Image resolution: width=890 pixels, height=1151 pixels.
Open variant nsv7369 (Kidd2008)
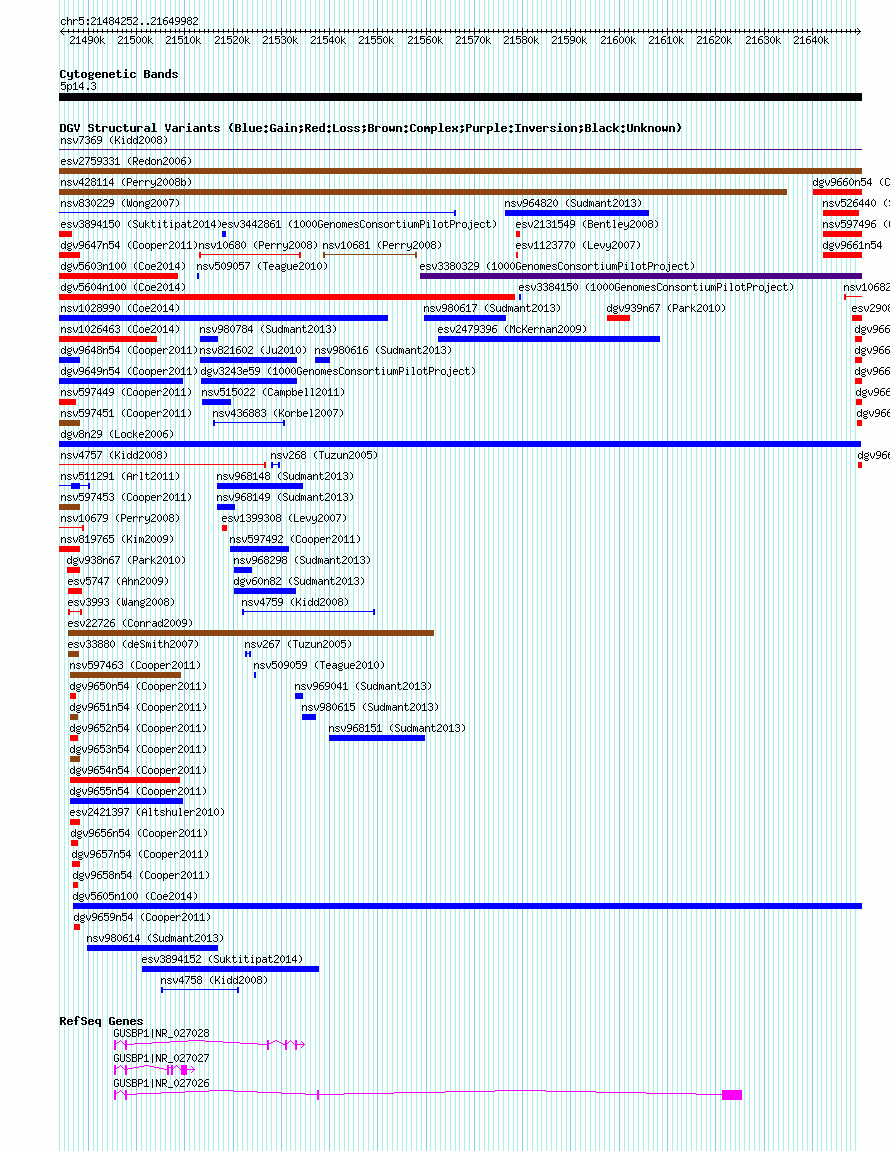[114, 140]
